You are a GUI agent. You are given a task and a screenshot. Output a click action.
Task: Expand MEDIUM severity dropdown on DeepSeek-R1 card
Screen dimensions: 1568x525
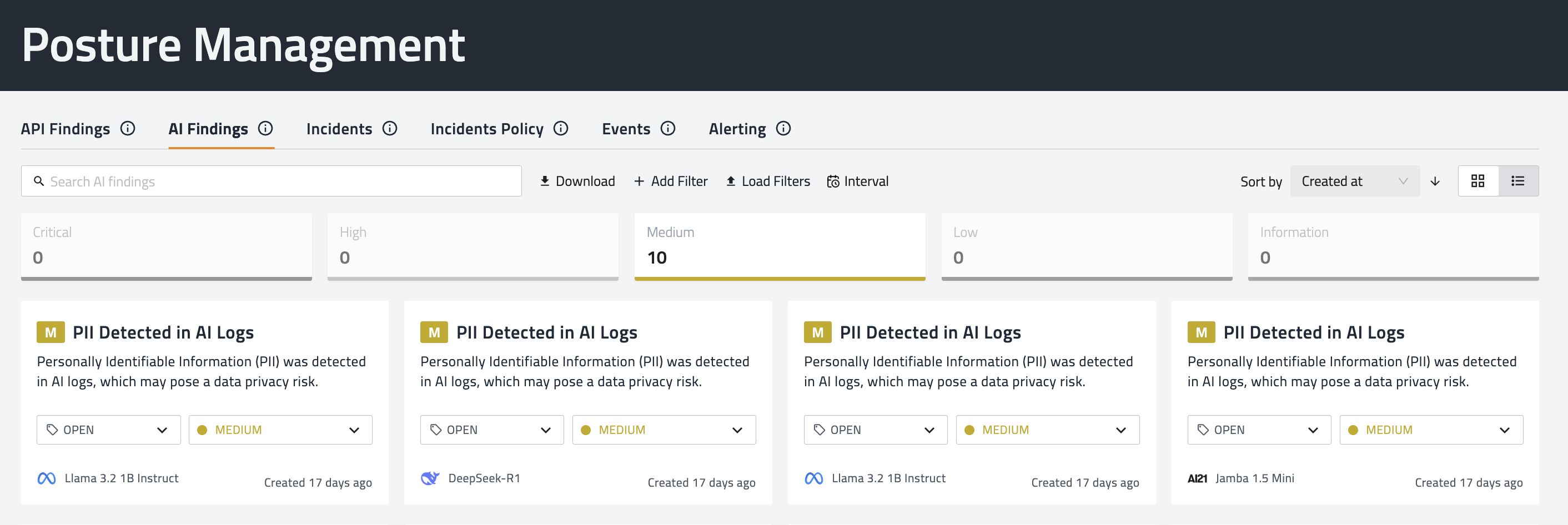point(664,430)
